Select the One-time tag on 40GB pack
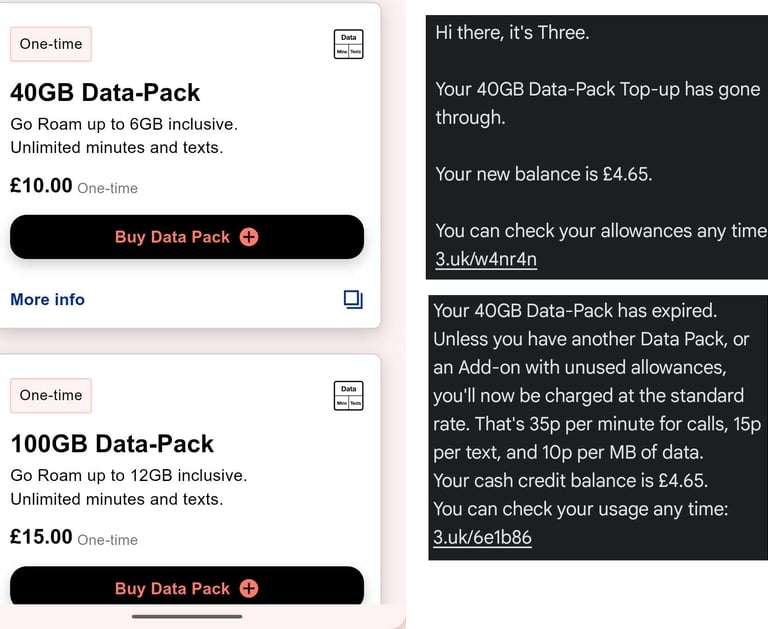The image size is (768, 629). pyautogui.click(x=51, y=44)
